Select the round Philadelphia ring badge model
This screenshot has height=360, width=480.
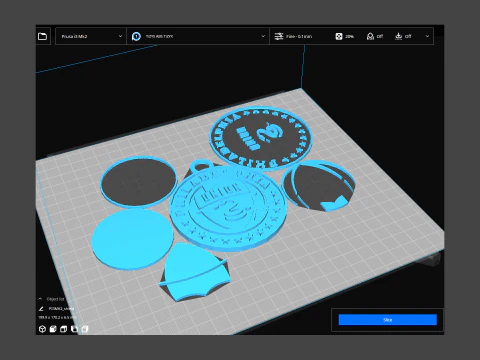point(261,137)
